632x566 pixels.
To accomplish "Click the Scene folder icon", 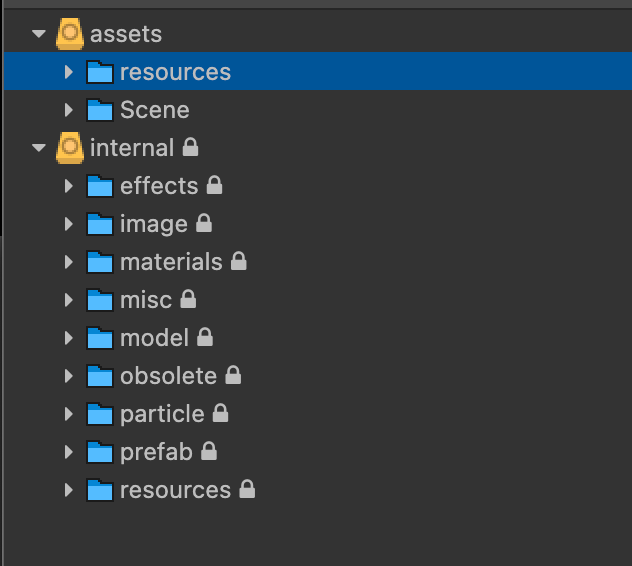I will click(x=100, y=110).
